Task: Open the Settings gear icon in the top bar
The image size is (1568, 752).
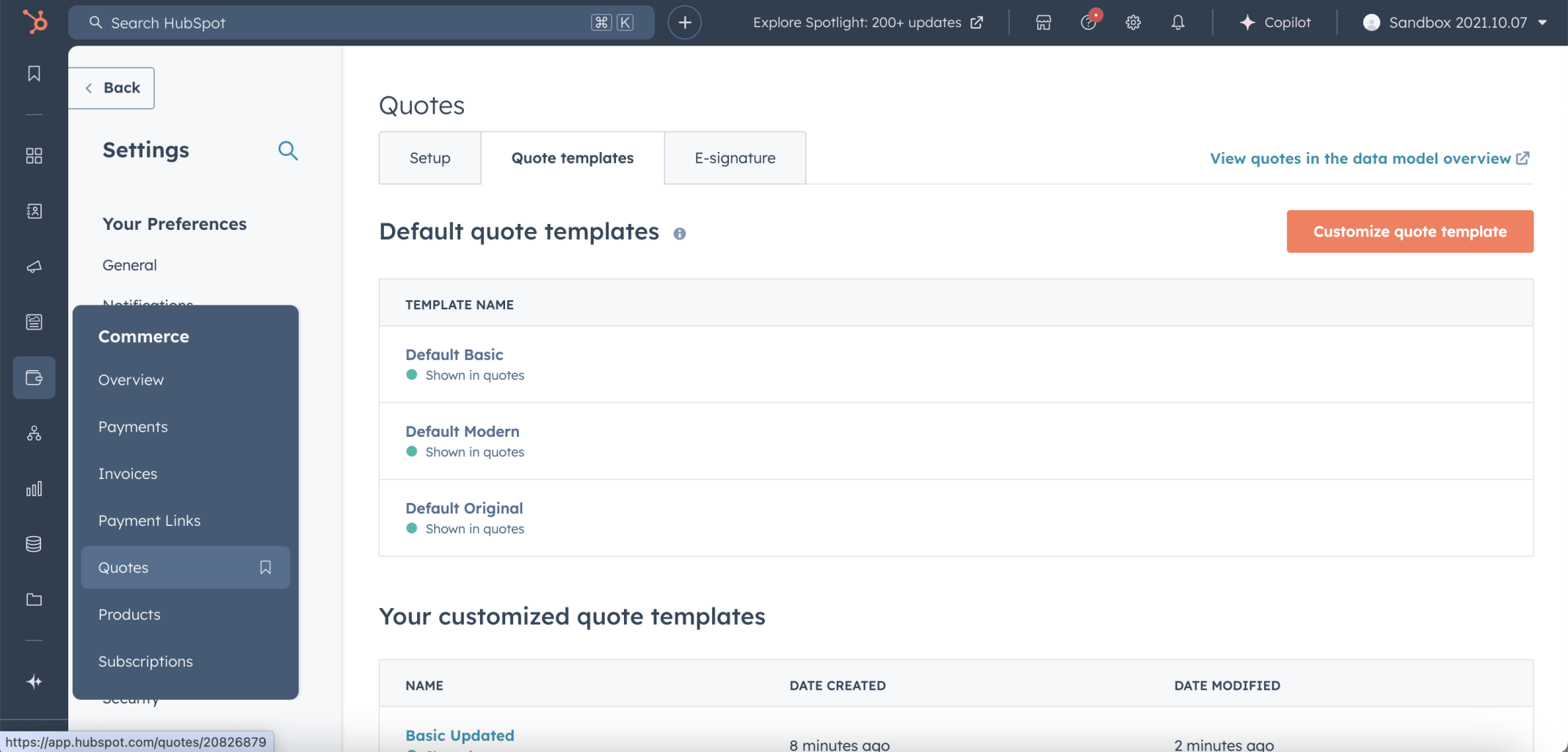Action: coord(1133,23)
